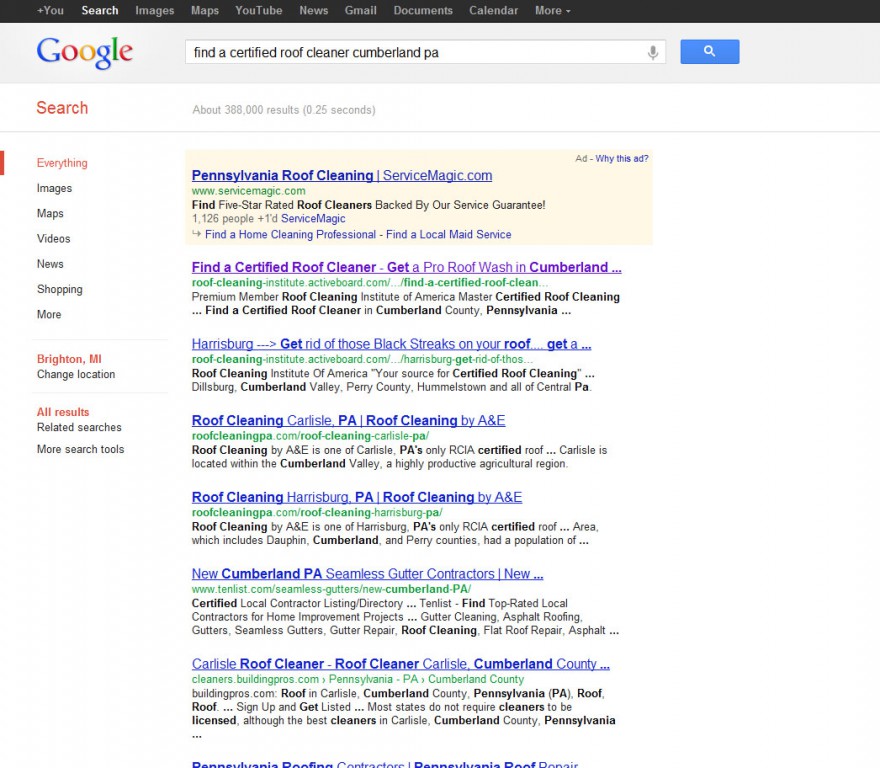Expand More in the left sidebar
880x768 pixels.
[49, 314]
